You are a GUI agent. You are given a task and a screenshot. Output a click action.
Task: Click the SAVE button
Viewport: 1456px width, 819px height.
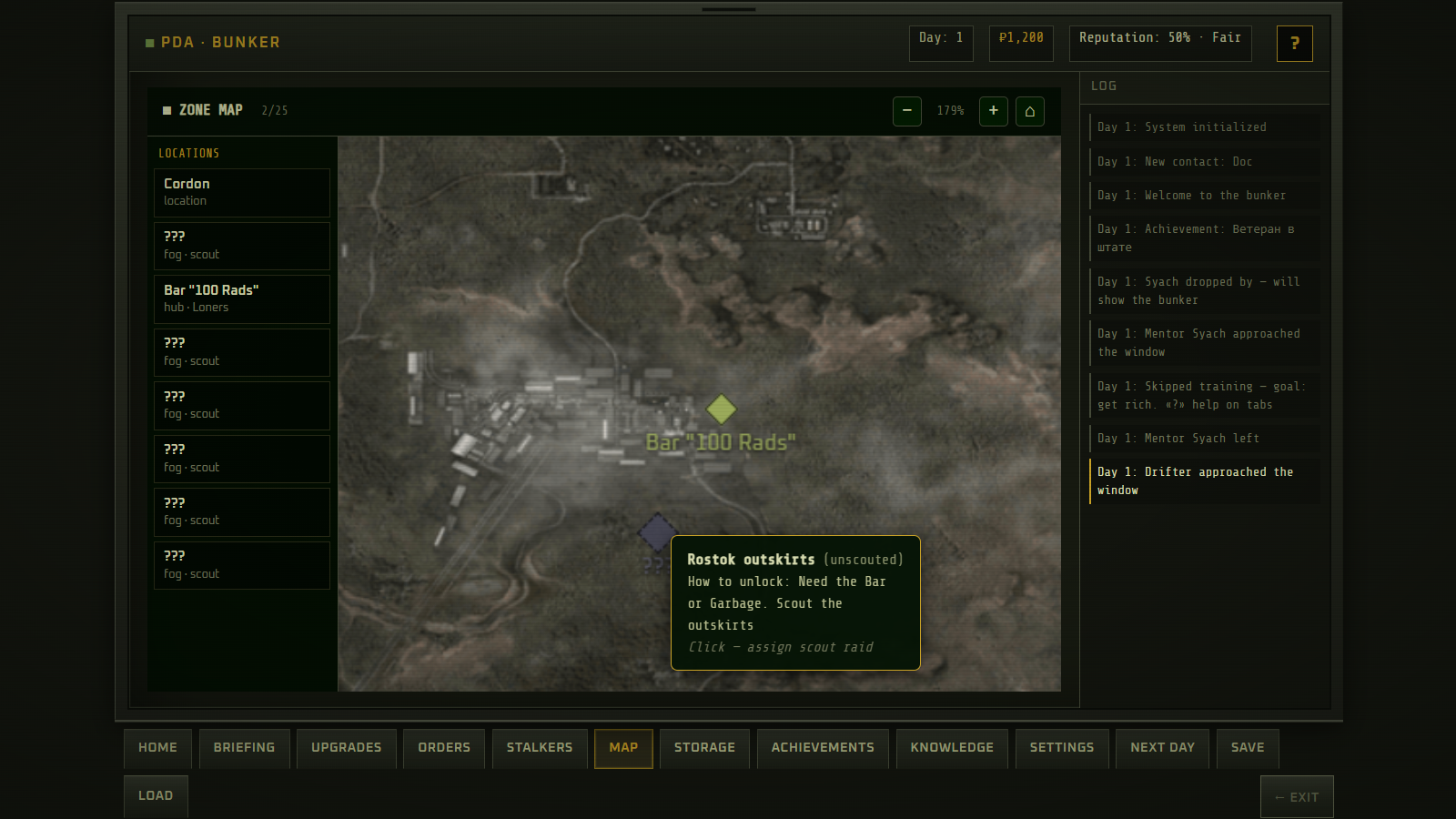point(1248,748)
